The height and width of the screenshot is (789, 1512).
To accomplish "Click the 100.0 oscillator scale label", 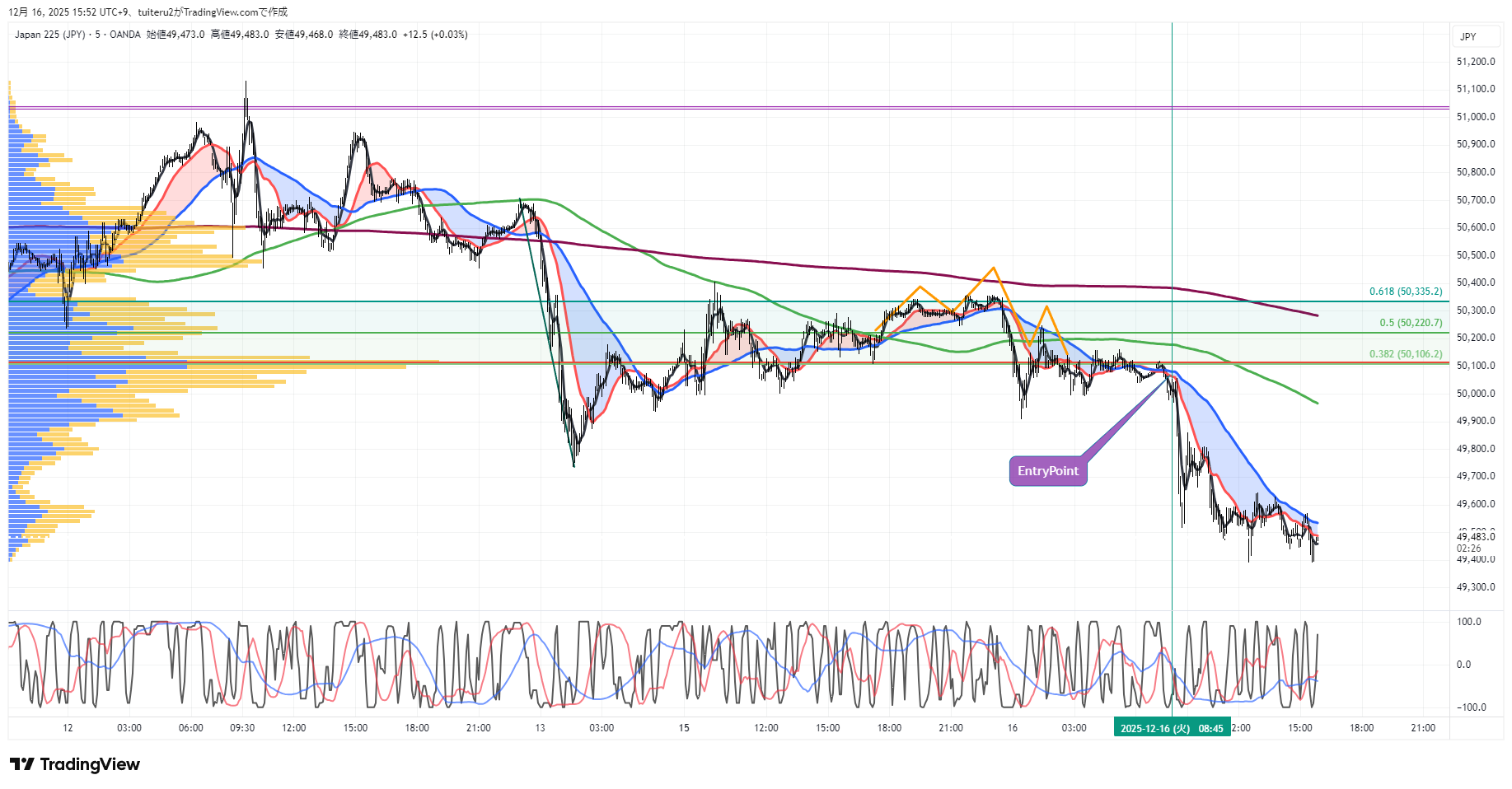I will 1468,622.
